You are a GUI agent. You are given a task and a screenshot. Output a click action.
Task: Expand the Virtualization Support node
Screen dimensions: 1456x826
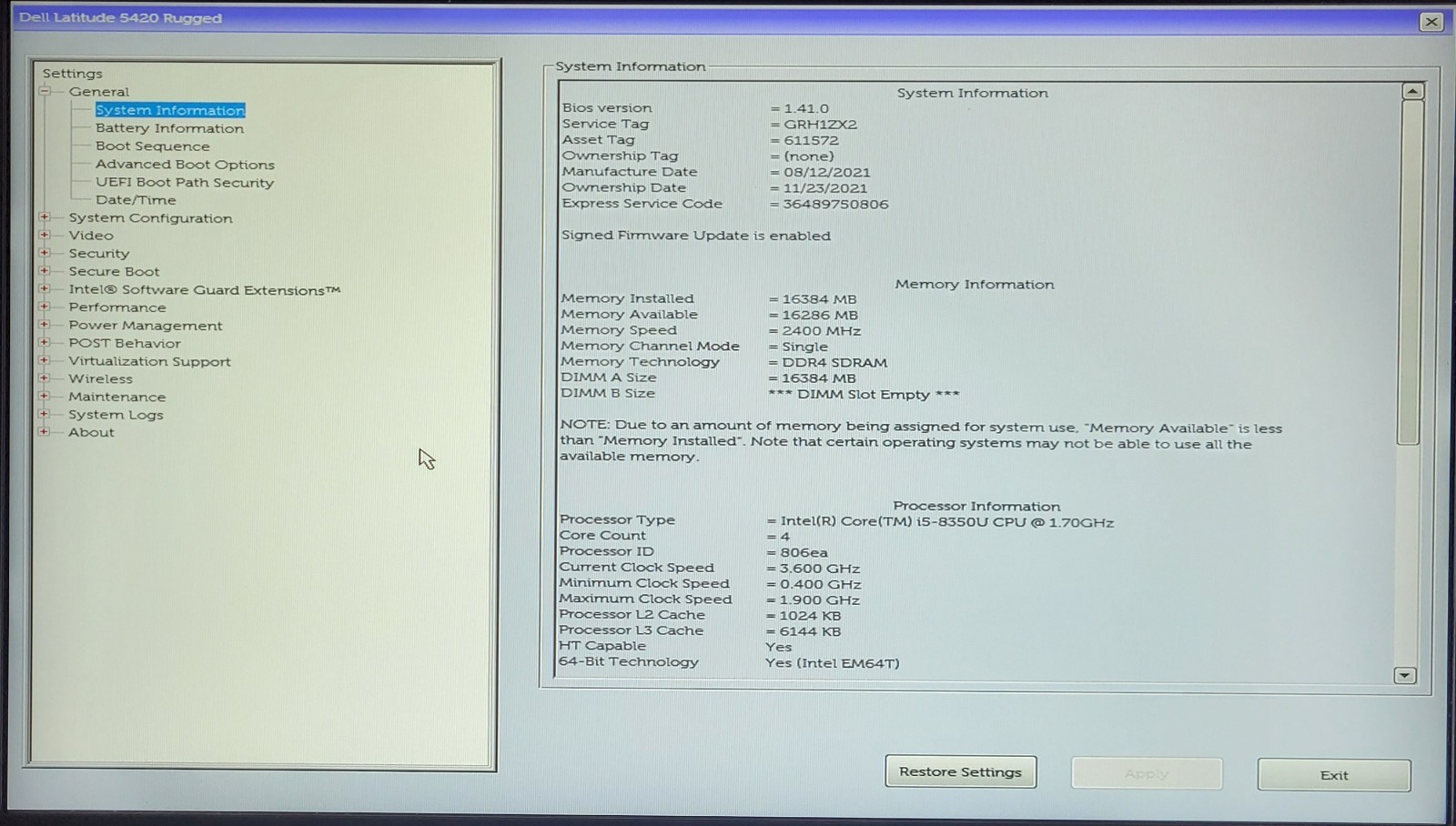[45, 360]
